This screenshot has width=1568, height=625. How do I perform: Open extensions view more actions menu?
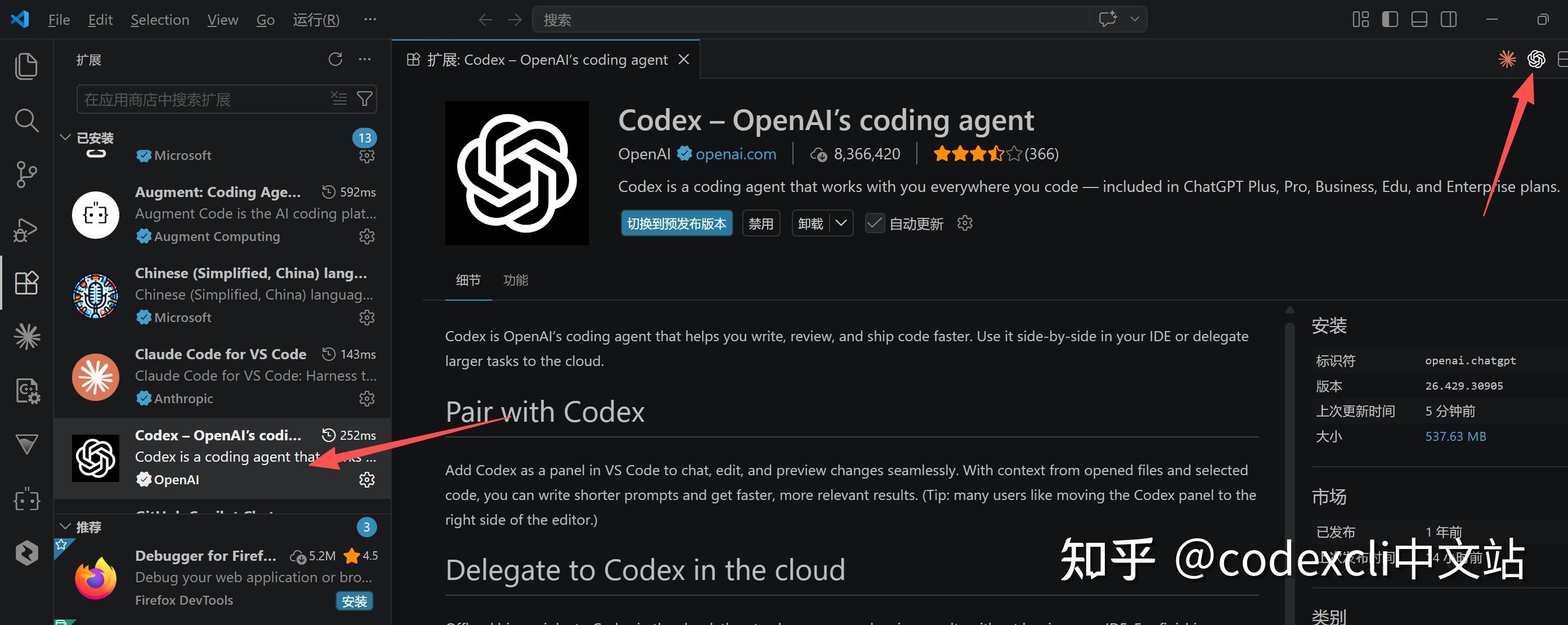coord(365,59)
